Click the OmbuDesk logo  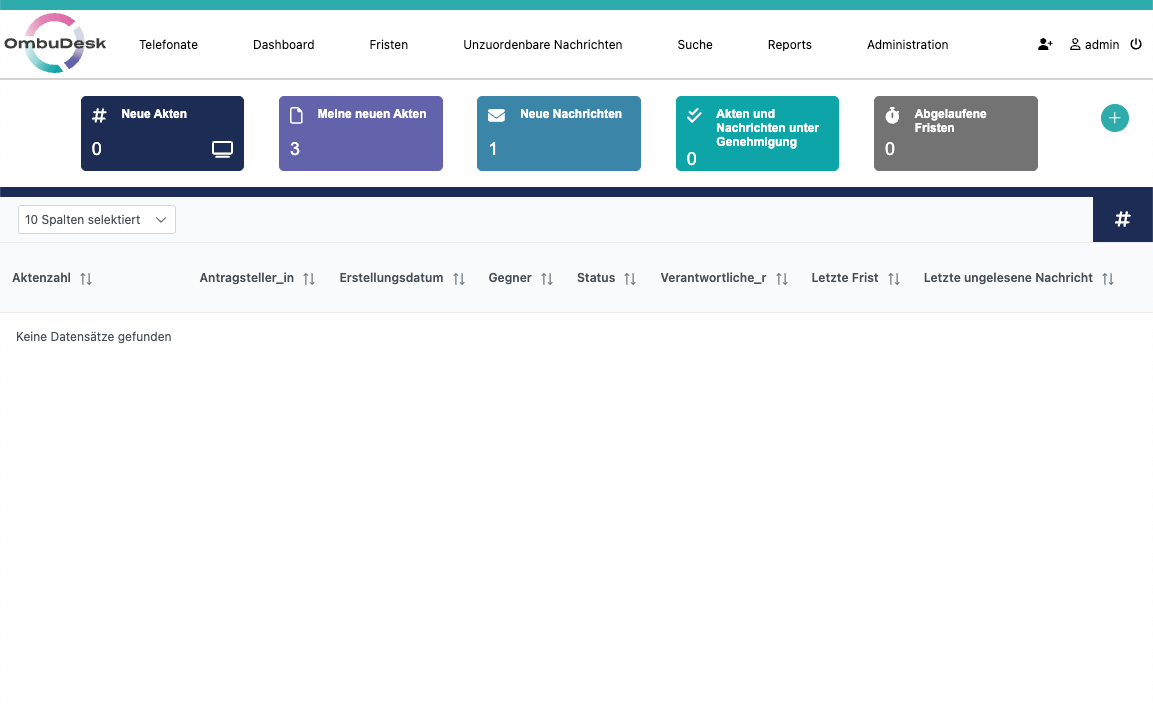(55, 43)
